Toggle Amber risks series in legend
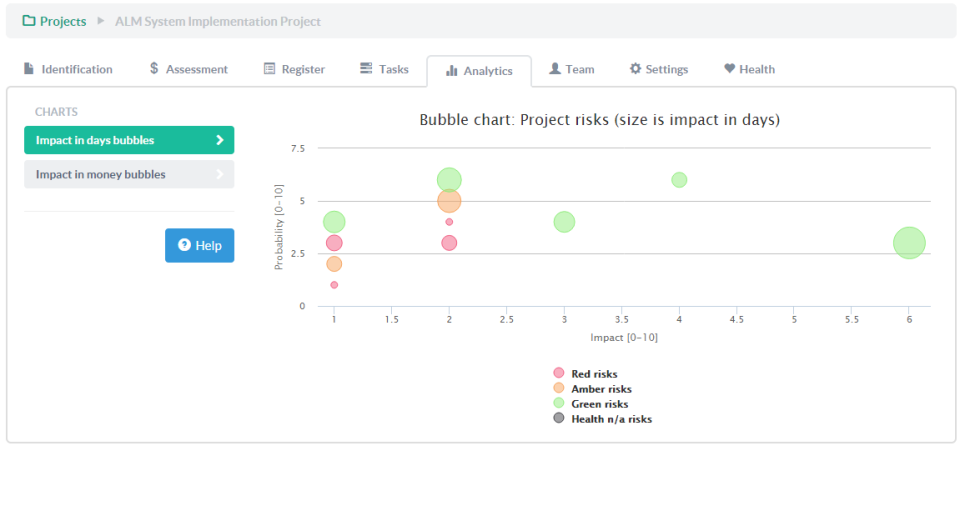Screen dimensions: 960x521 [x=600, y=389]
